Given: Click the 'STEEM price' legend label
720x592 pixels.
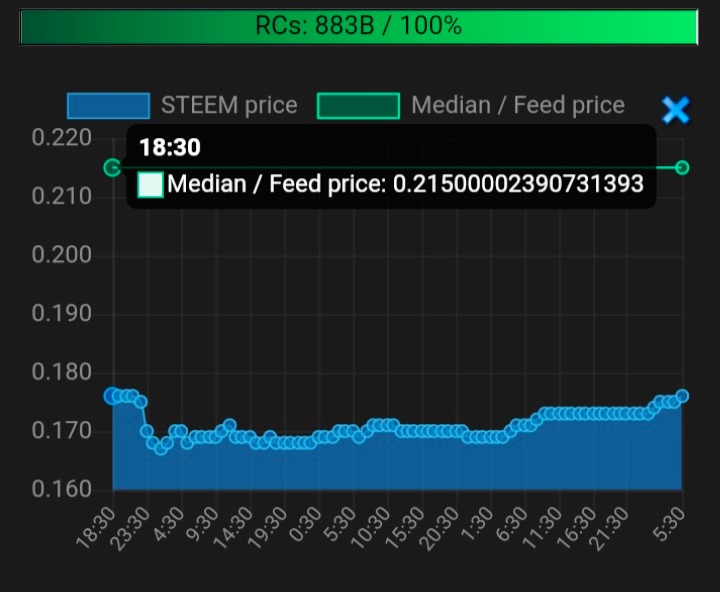Looking at the screenshot, I should tap(229, 105).
